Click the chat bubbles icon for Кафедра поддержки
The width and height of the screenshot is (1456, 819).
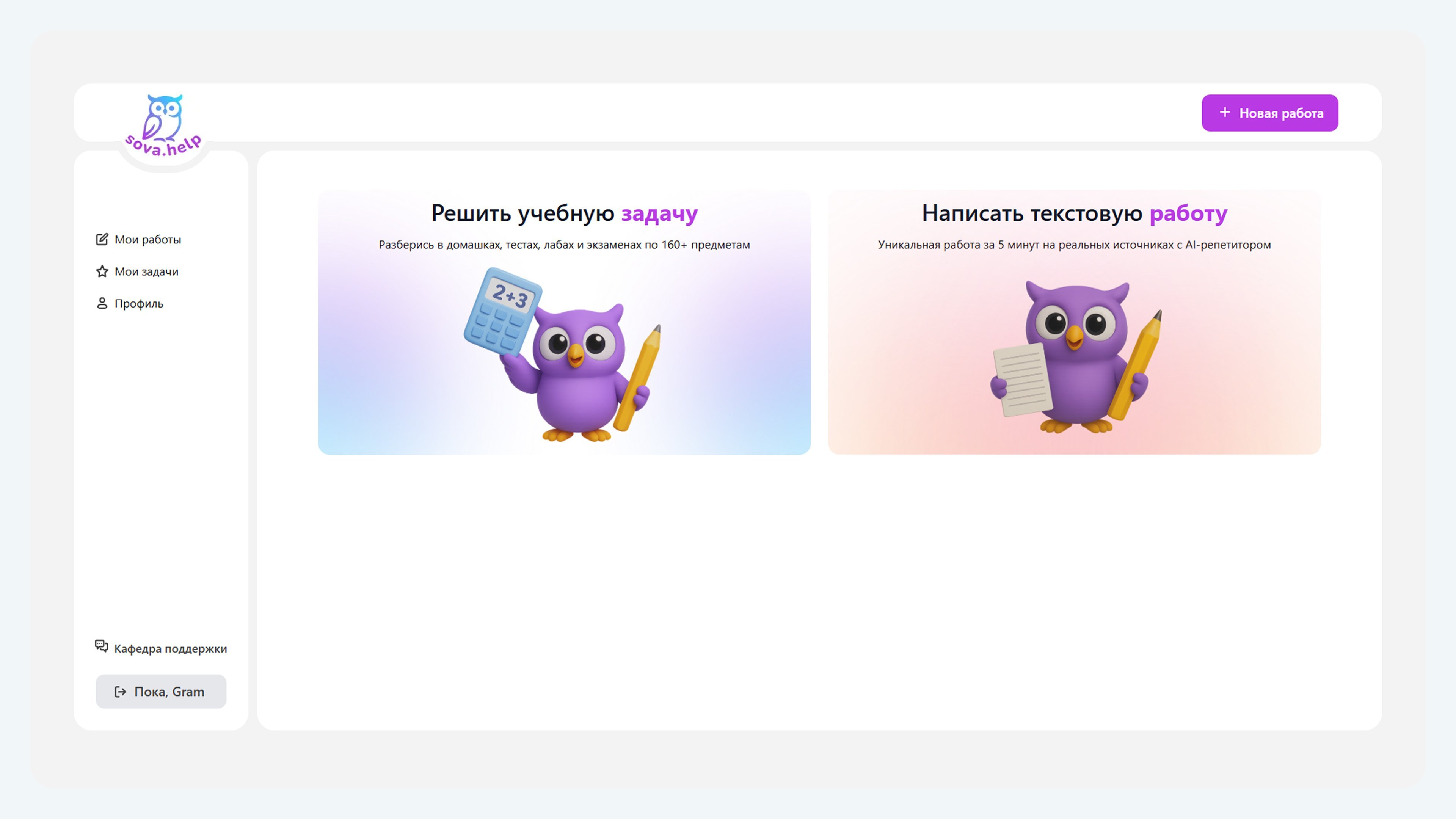(x=102, y=646)
